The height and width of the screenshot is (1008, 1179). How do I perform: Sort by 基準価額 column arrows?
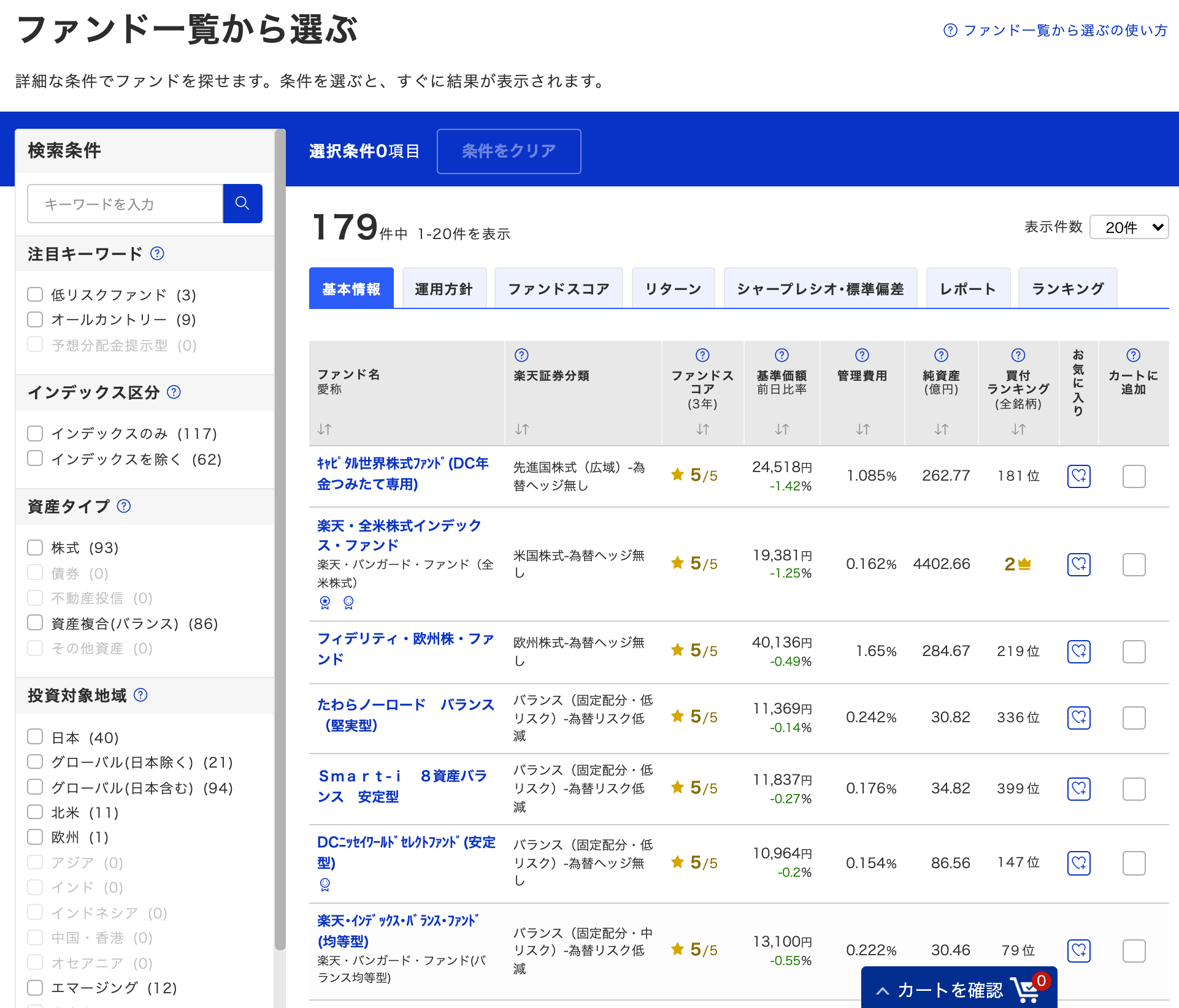click(x=782, y=429)
